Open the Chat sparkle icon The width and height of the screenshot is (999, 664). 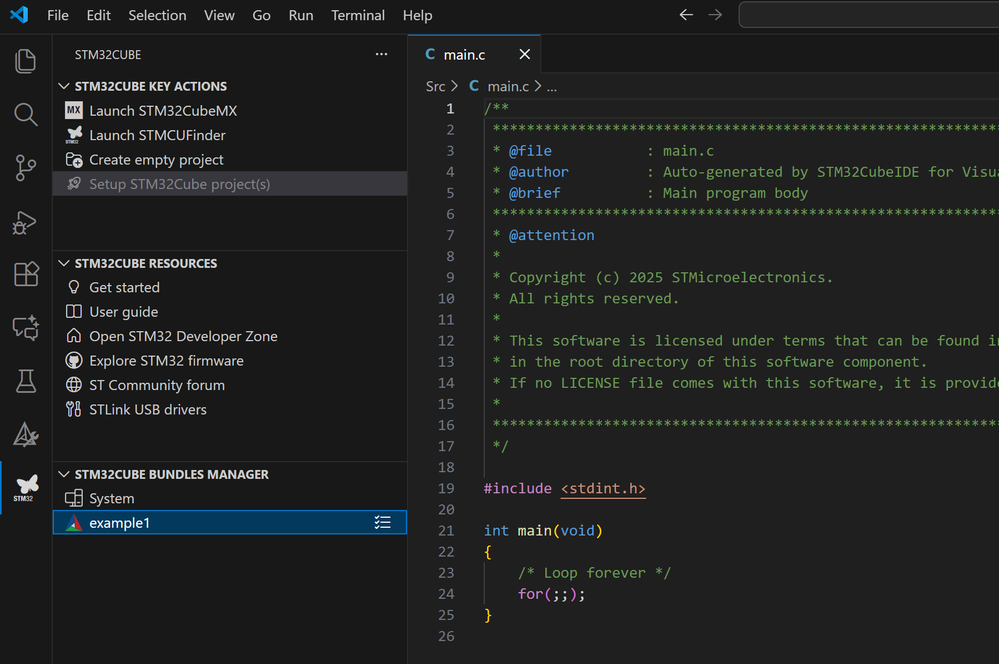coord(26,327)
